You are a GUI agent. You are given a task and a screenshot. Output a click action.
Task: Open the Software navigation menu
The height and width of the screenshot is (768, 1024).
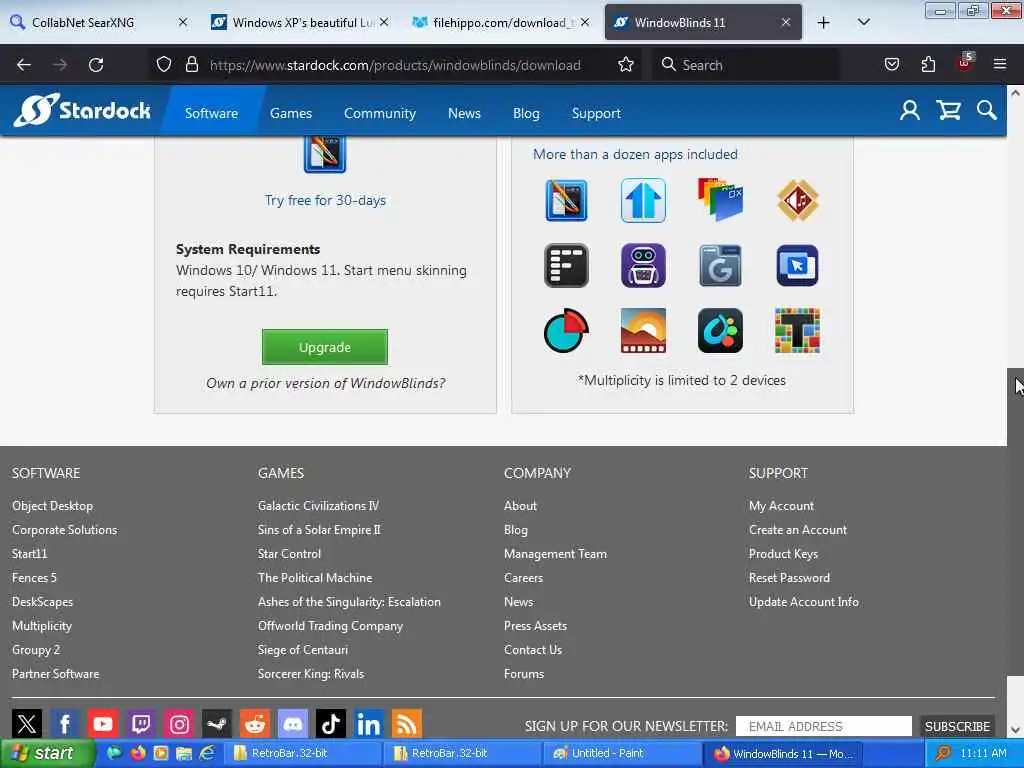pos(211,113)
